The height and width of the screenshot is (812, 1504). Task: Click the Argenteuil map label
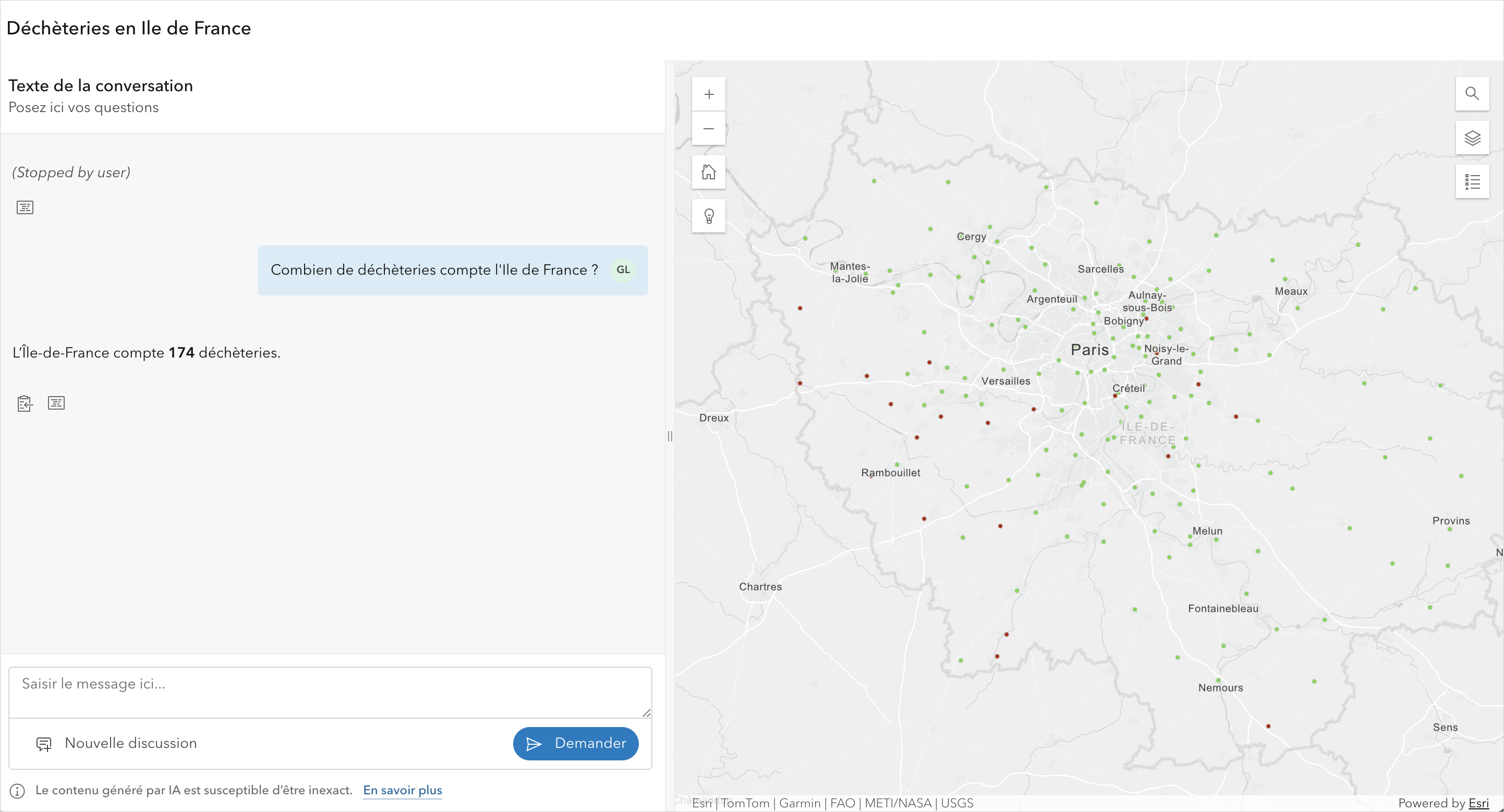(x=1052, y=299)
